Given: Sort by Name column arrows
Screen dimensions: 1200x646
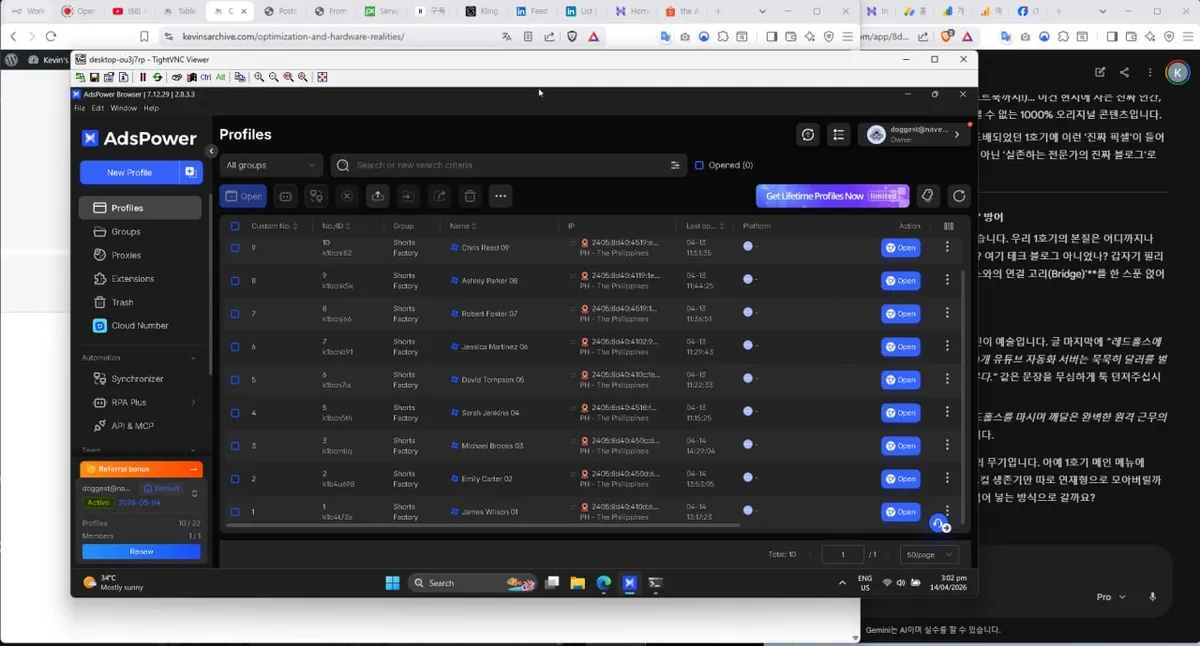Looking at the screenshot, I should pyautogui.click(x=475, y=226).
